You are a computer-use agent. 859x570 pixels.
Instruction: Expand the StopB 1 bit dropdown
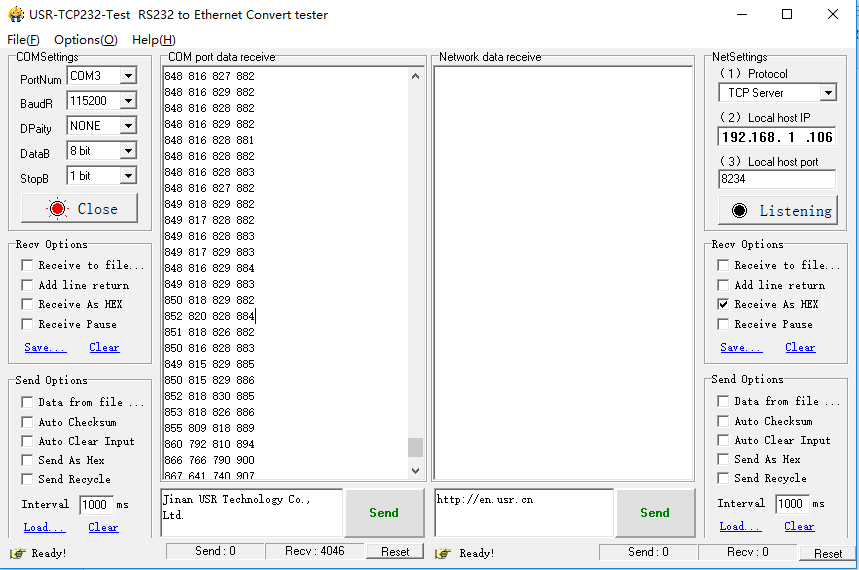128,176
